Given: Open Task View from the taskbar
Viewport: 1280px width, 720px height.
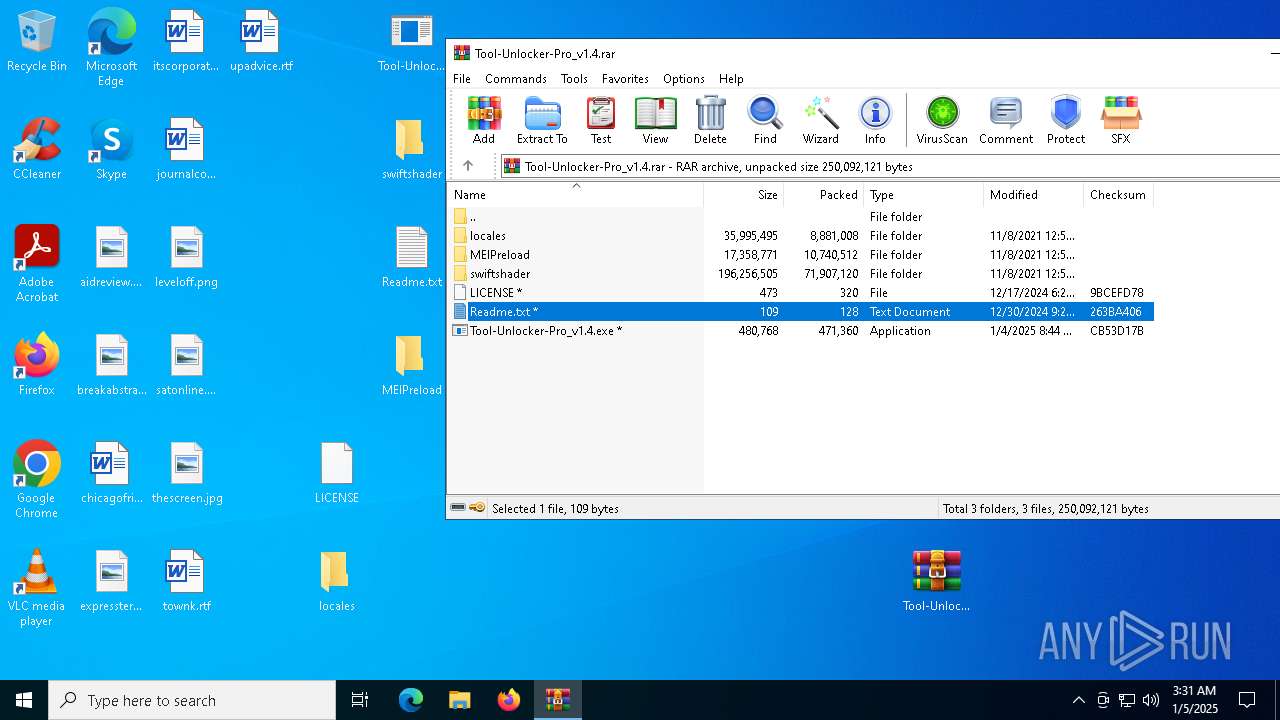Looking at the screenshot, I should click(x=360, y=700).
